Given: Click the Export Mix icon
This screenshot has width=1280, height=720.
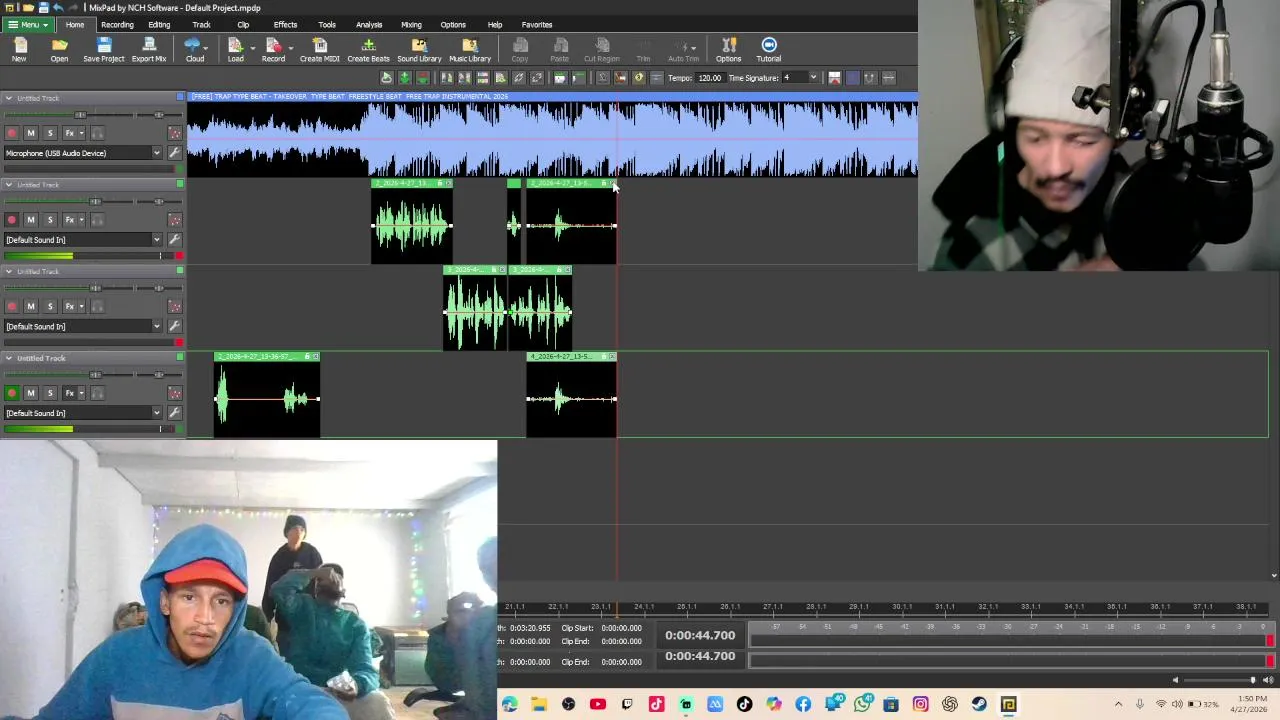Looking at the screenshot, I should (149, 50).
